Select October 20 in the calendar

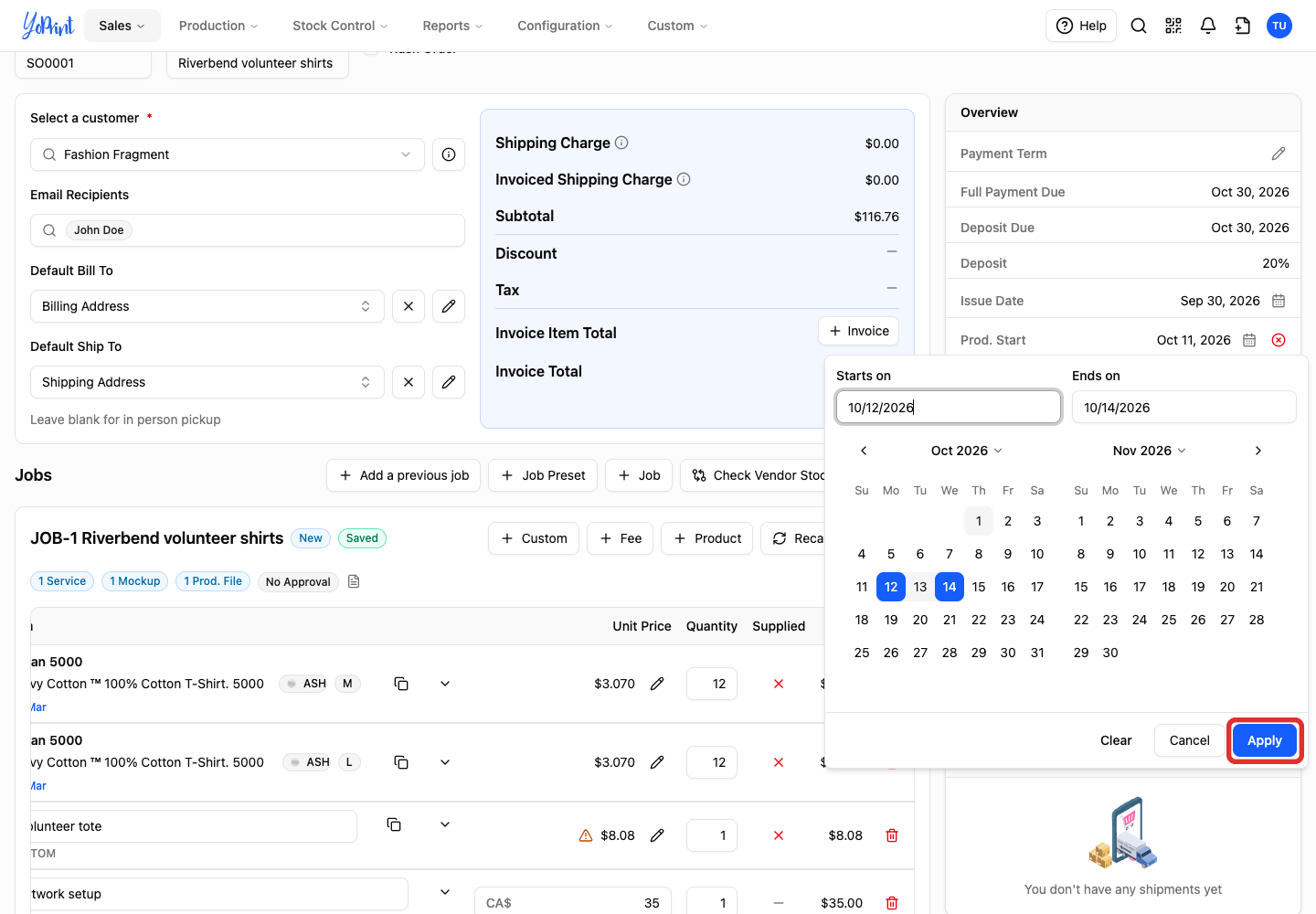tap(920, 620)
